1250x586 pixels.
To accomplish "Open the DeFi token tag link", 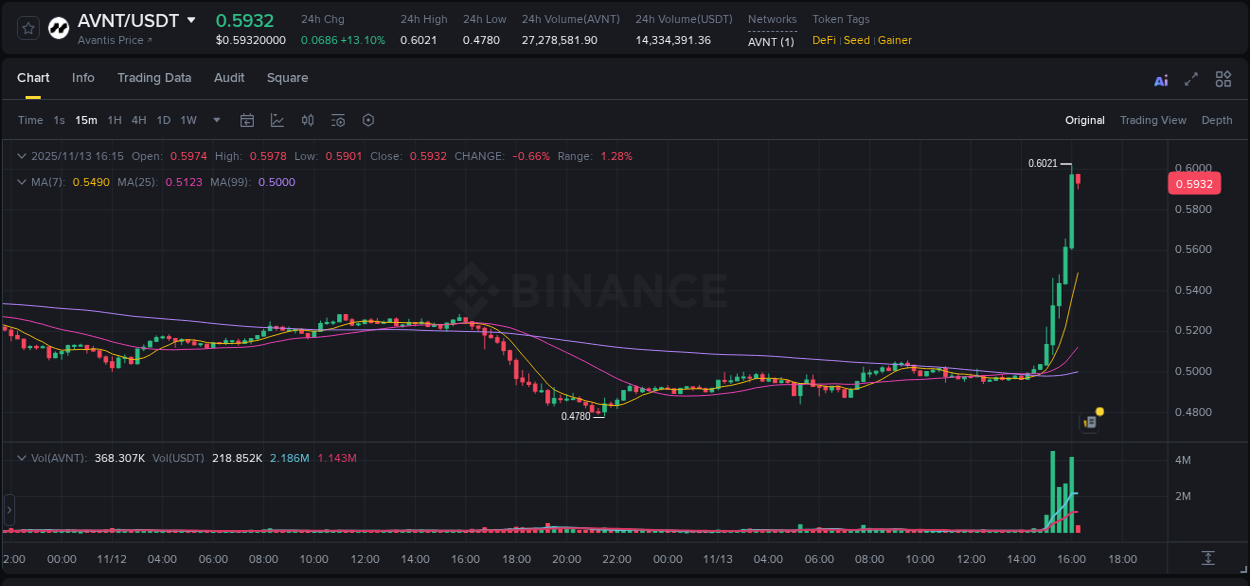I will click(x=823, y=40).
